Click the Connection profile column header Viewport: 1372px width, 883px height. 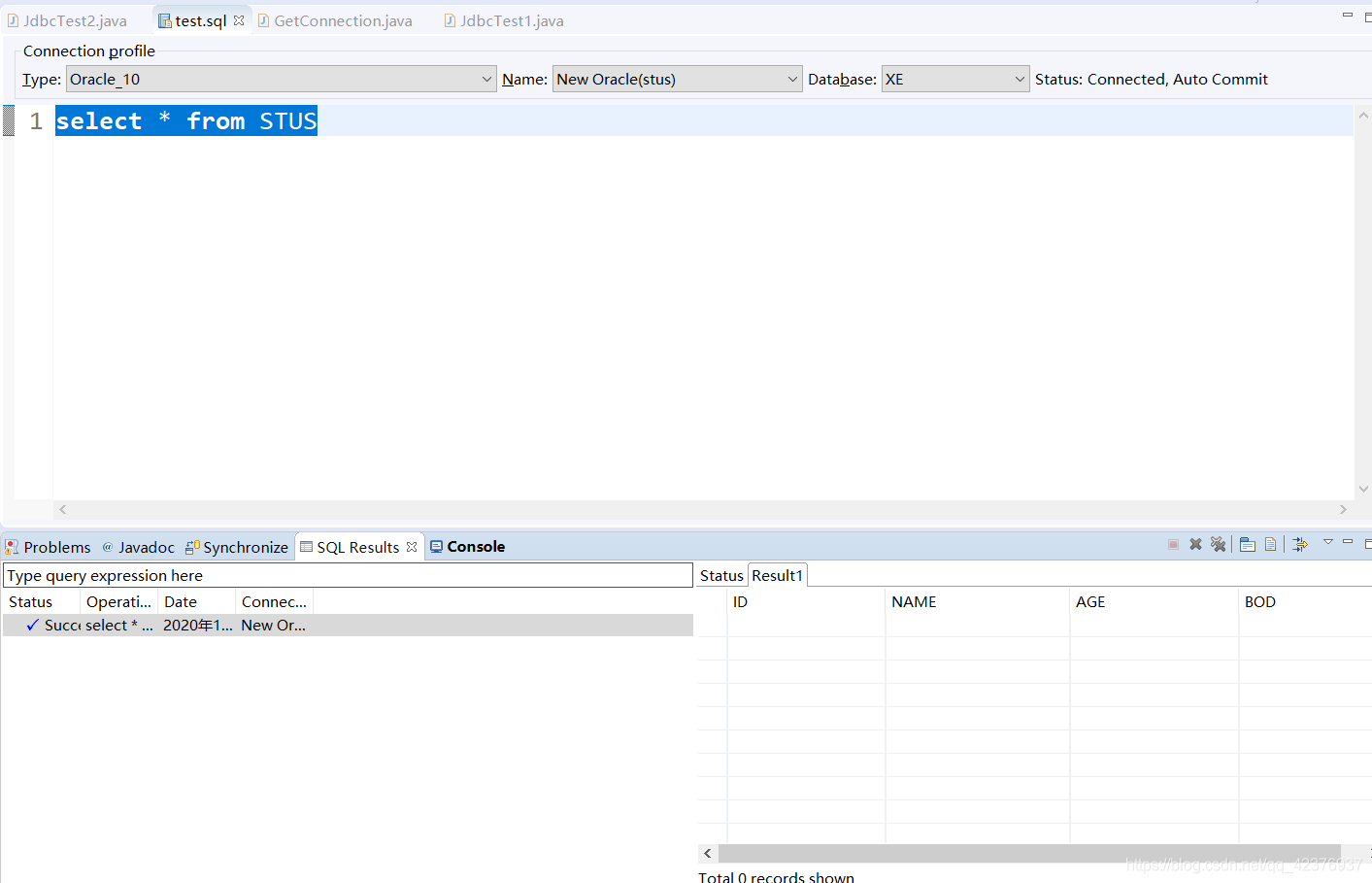(x=274, y=601)
